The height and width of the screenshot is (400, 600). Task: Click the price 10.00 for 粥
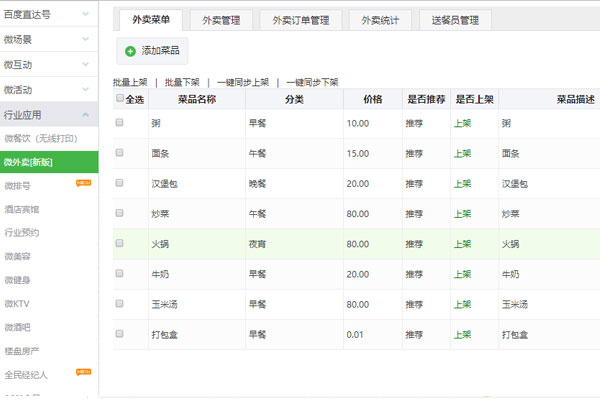[358, 124]
